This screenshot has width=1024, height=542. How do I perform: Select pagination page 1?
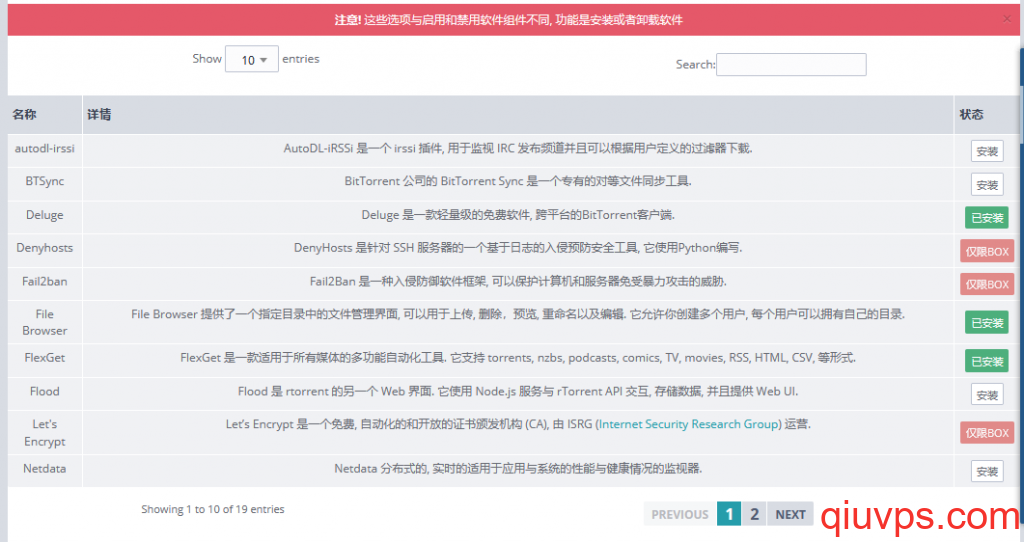coord(729,514)
